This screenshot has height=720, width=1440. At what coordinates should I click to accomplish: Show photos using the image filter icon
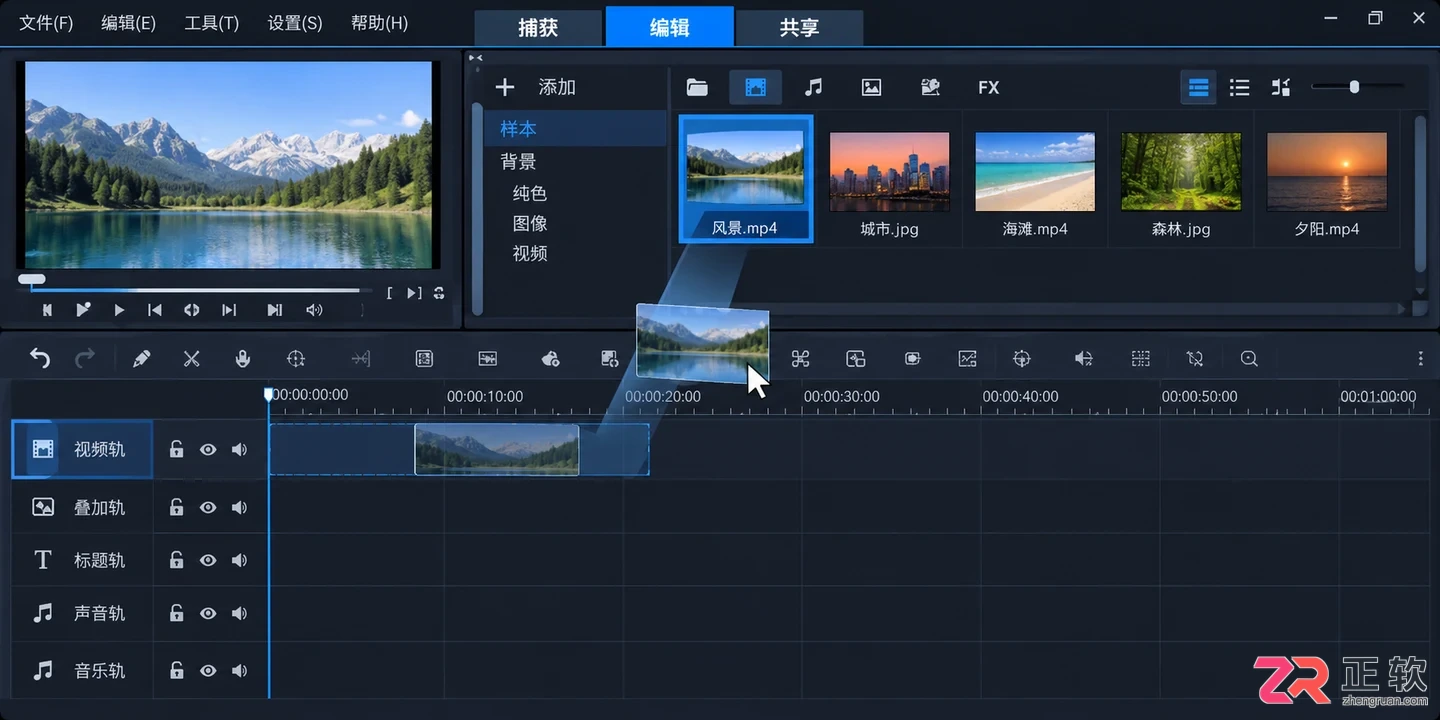[872, 88]
